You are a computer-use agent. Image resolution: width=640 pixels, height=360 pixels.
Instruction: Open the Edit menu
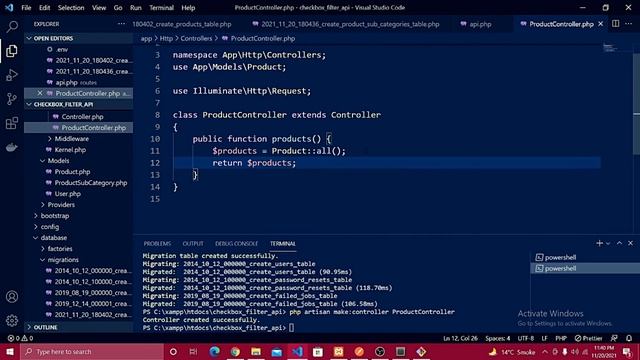[x=44, y=7]
